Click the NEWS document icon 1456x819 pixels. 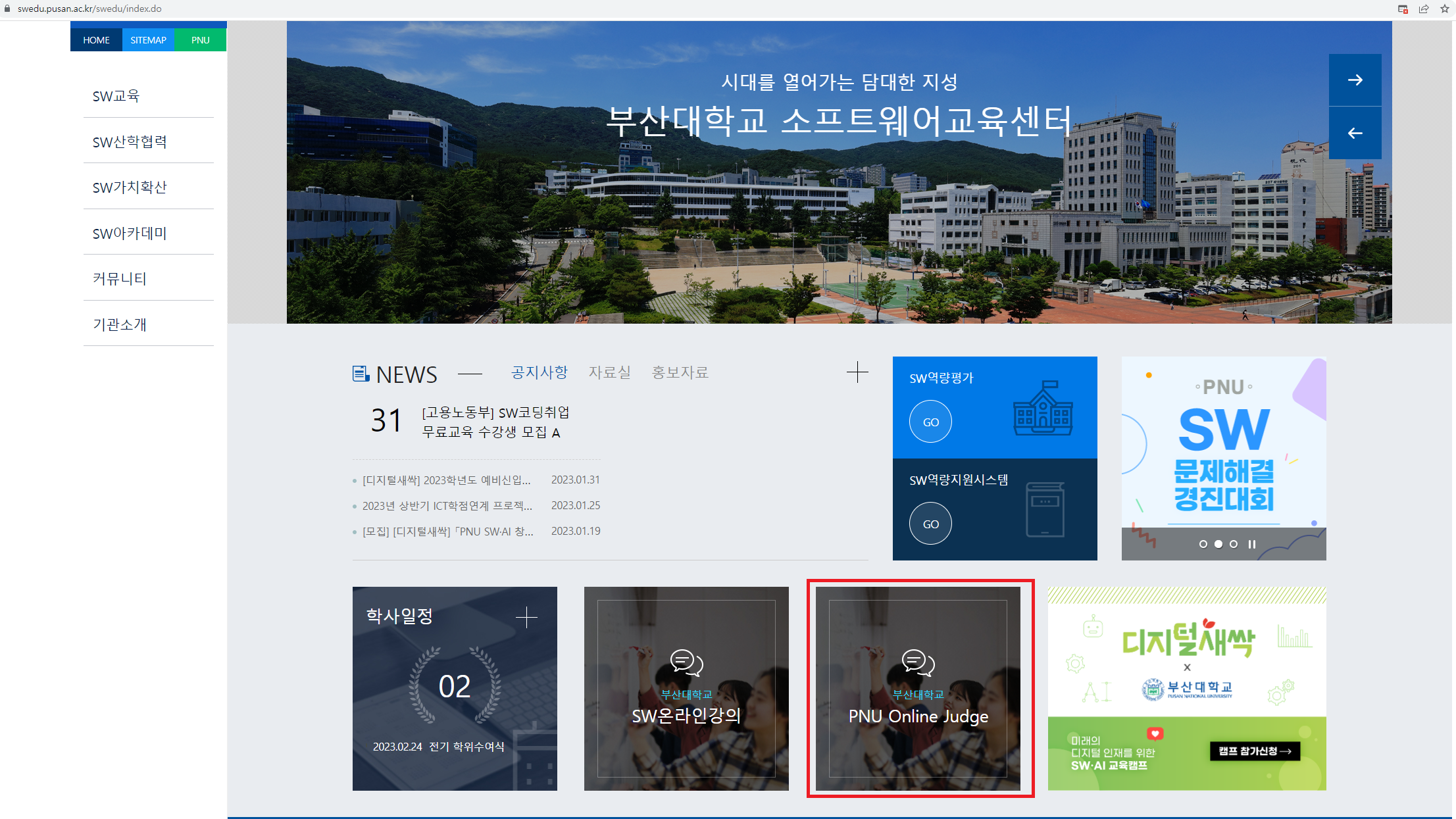pyautogui.click(x=361, y=374)
